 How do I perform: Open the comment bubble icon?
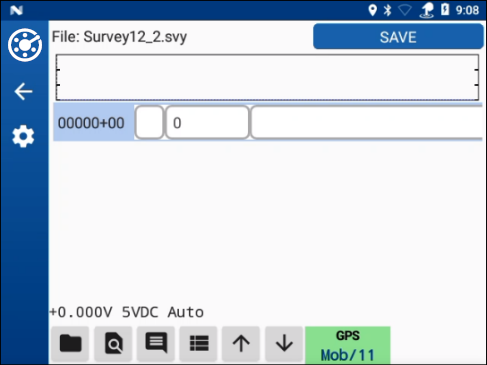coord(156,344)
